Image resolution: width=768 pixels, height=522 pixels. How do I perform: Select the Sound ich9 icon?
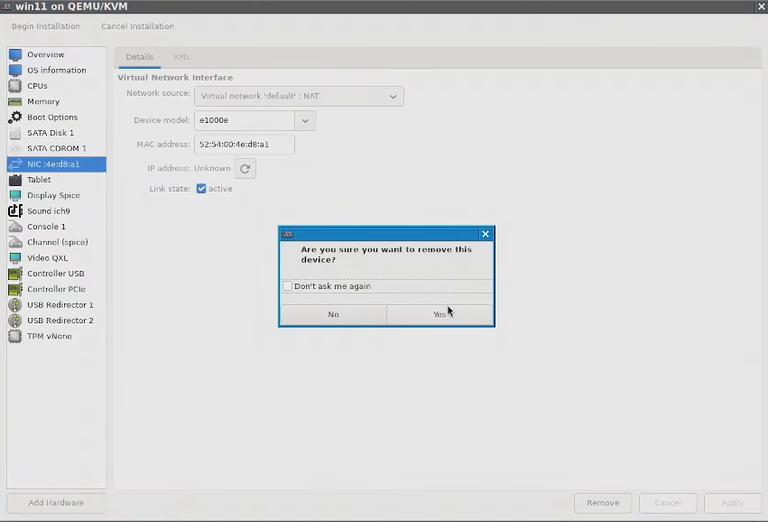[15, 211]
